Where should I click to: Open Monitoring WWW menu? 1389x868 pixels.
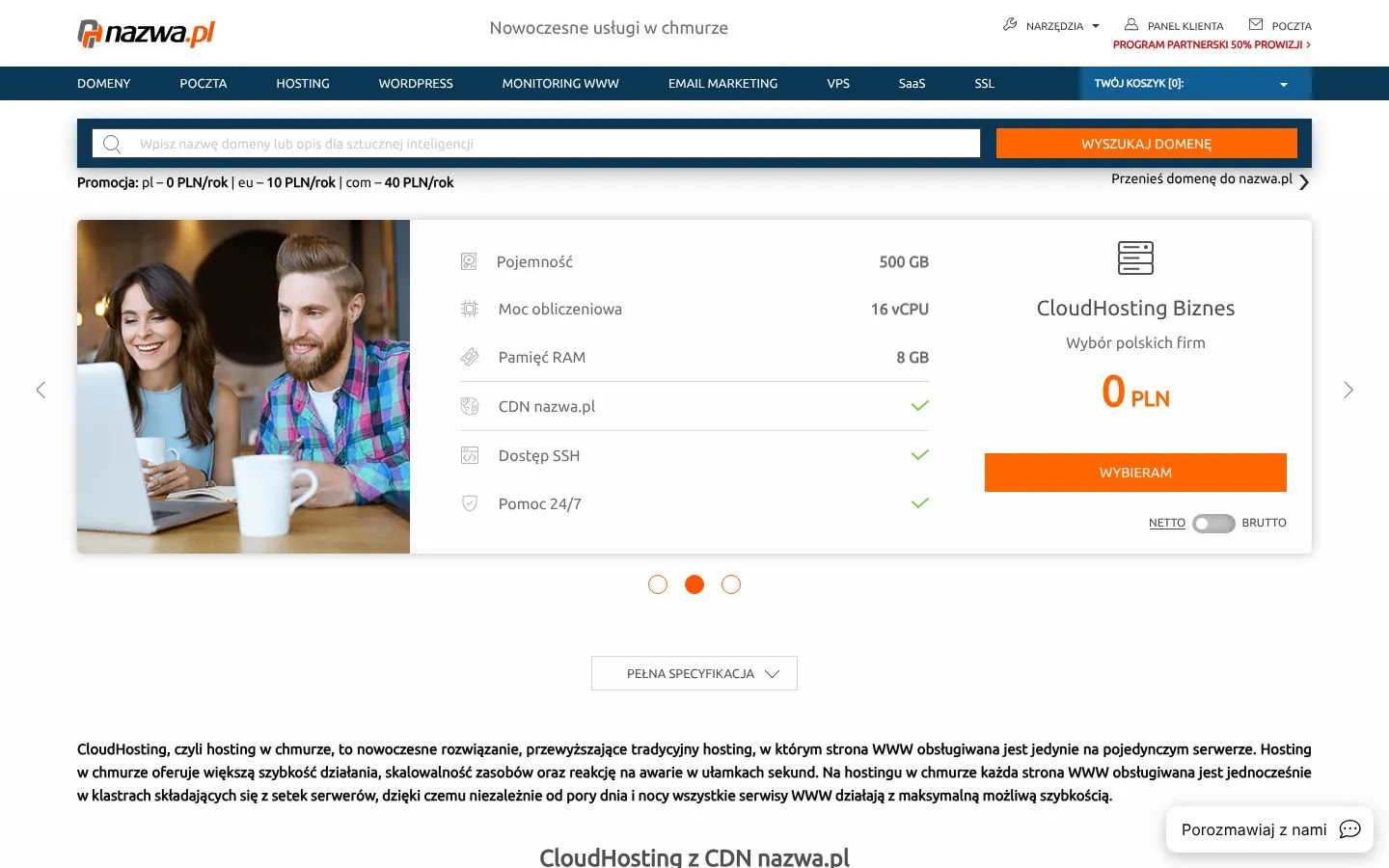pyautogui.click(x=560, y=84)
